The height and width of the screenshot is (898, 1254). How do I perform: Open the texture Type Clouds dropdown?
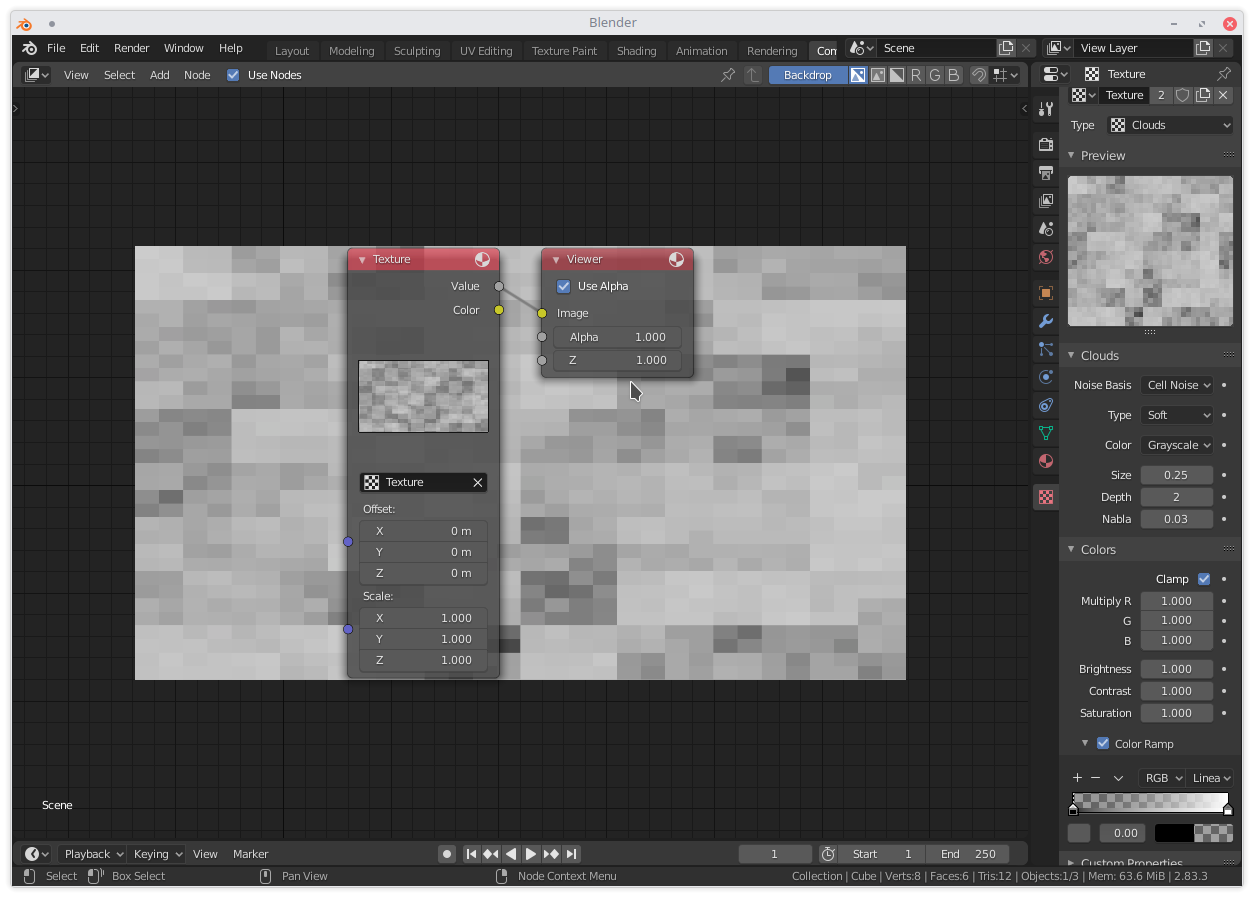1171,125
